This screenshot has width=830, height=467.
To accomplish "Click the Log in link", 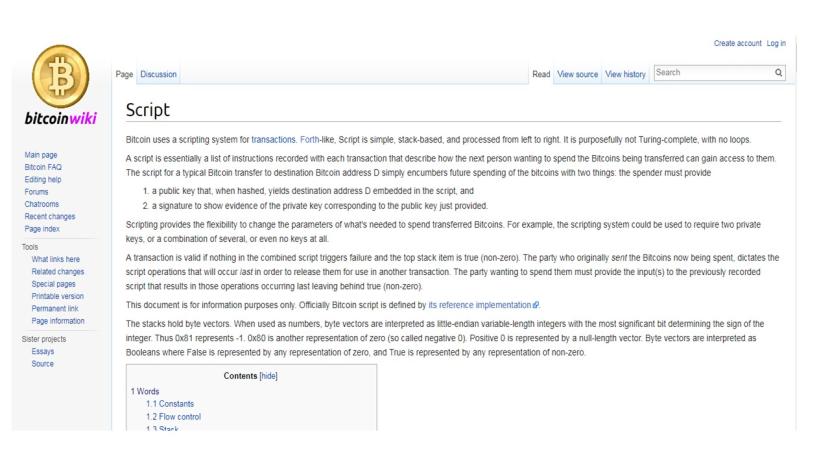I will tap(776, 43).
